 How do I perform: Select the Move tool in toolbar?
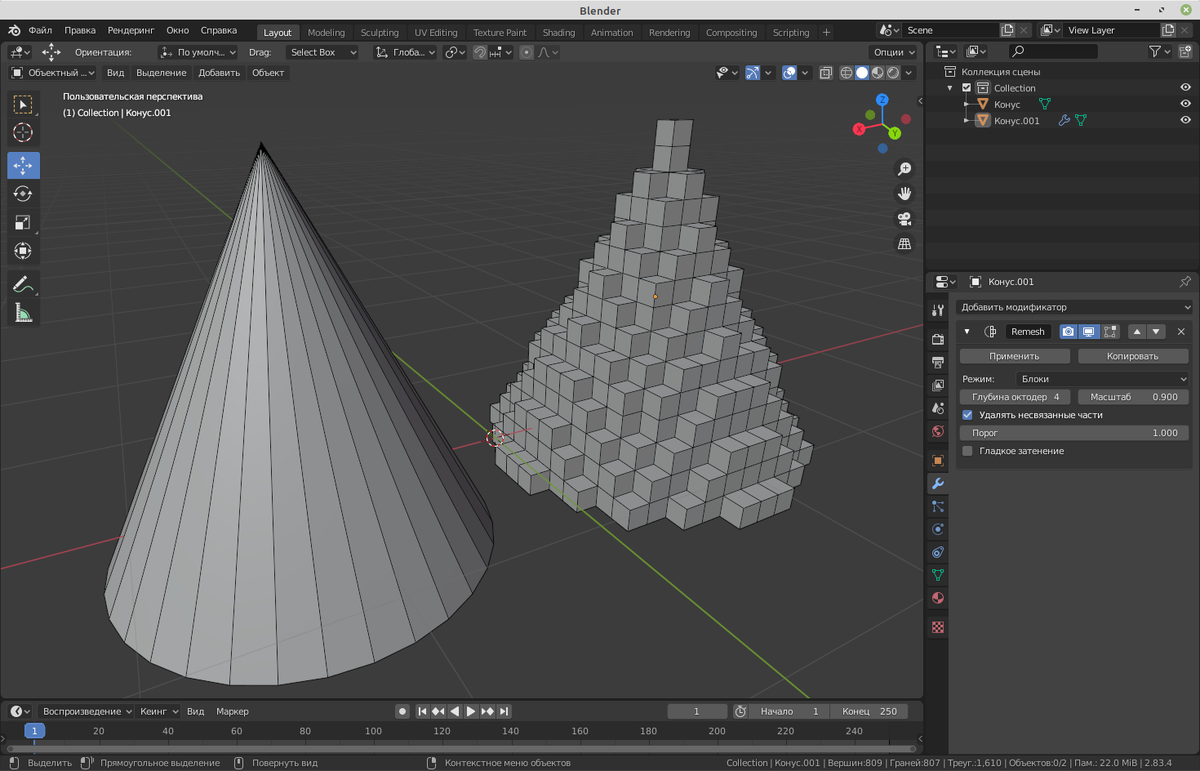23,165
